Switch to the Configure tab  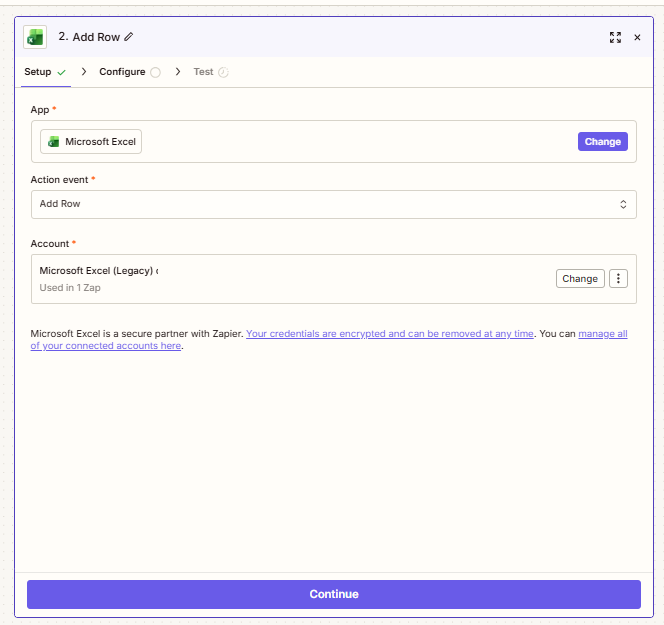(x=130, y=72)
